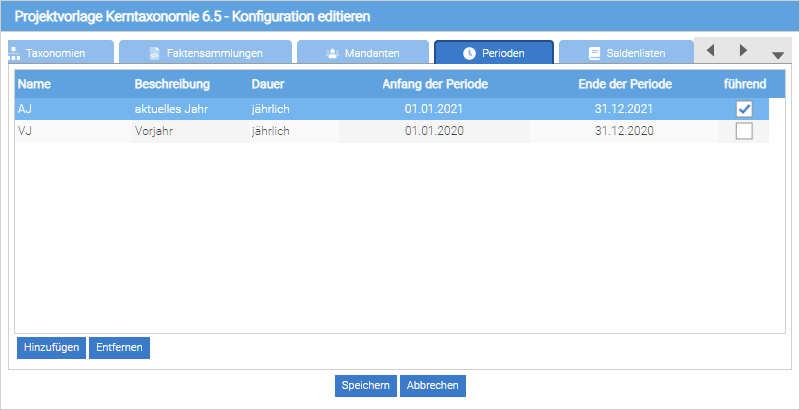Screen dimensions: 800x410
Task: Open the tab list dropdown arrow
Action: (x=778, y=55)
